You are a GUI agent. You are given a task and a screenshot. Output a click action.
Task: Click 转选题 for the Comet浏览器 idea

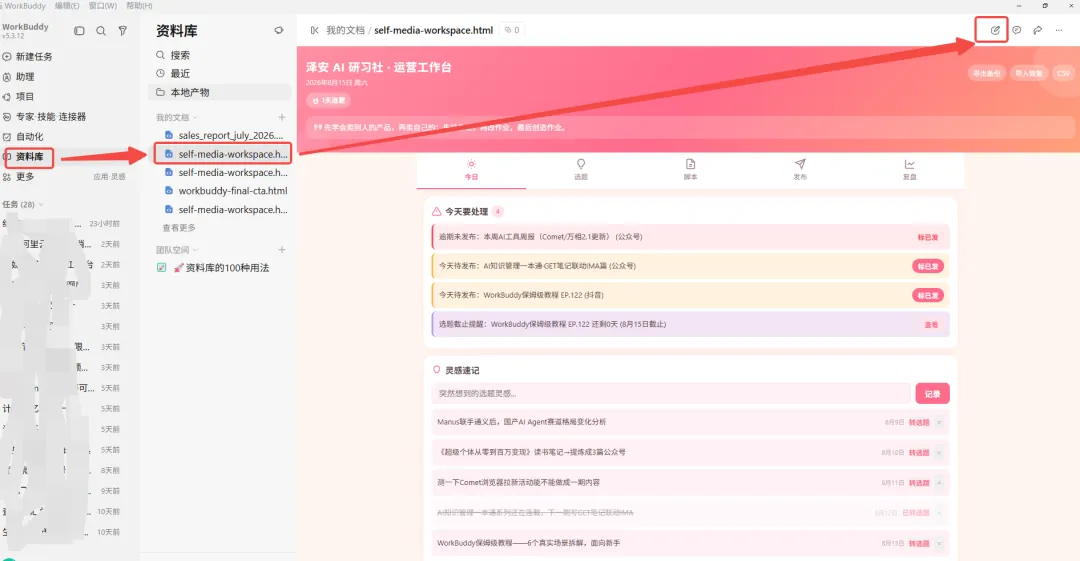click(x=919, y=483)
